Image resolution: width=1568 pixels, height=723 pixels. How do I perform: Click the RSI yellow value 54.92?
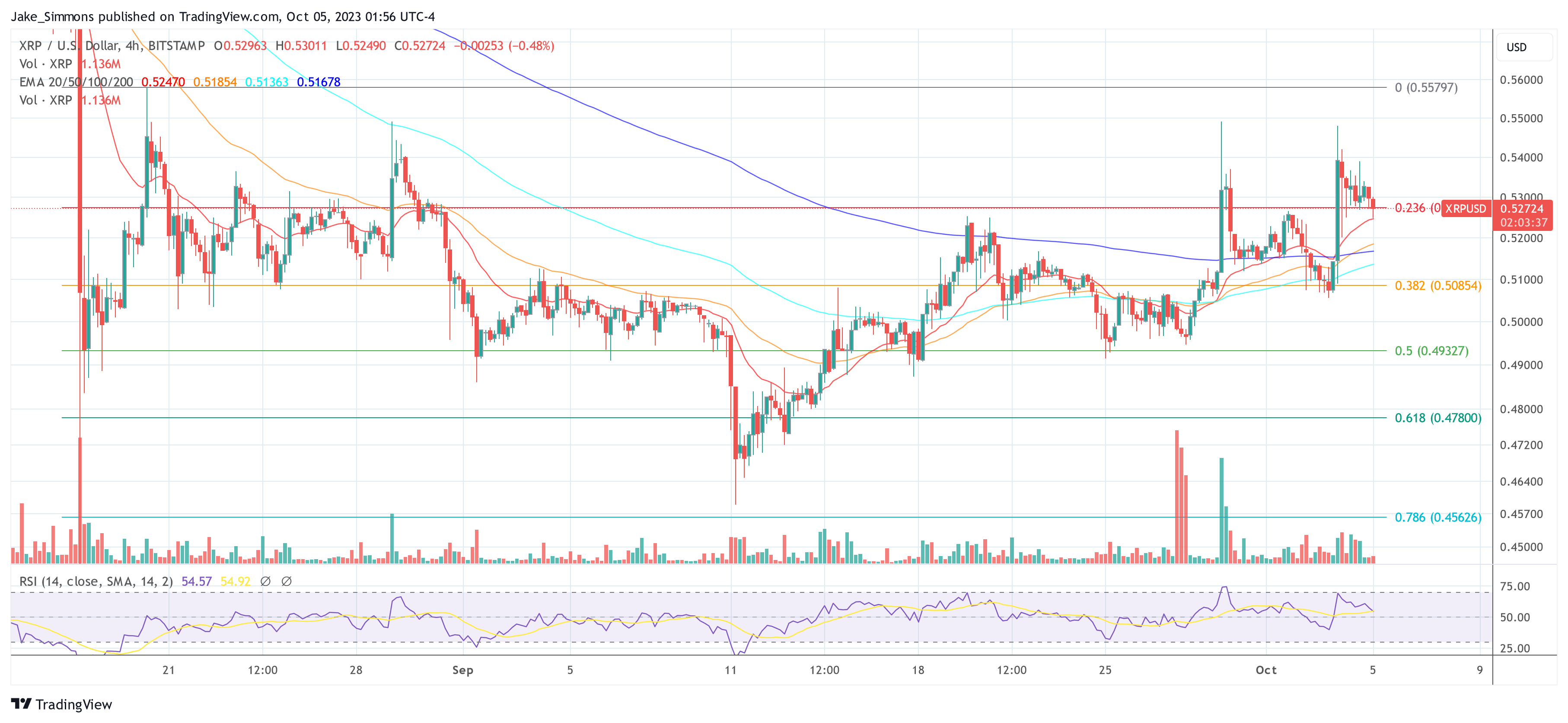pos(236,581)
